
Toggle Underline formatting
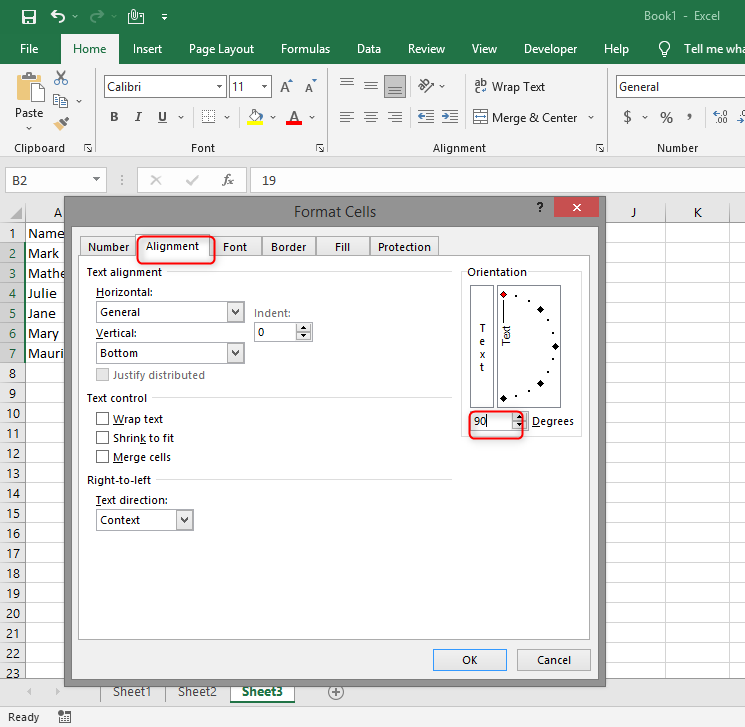[x=162, y=116]
